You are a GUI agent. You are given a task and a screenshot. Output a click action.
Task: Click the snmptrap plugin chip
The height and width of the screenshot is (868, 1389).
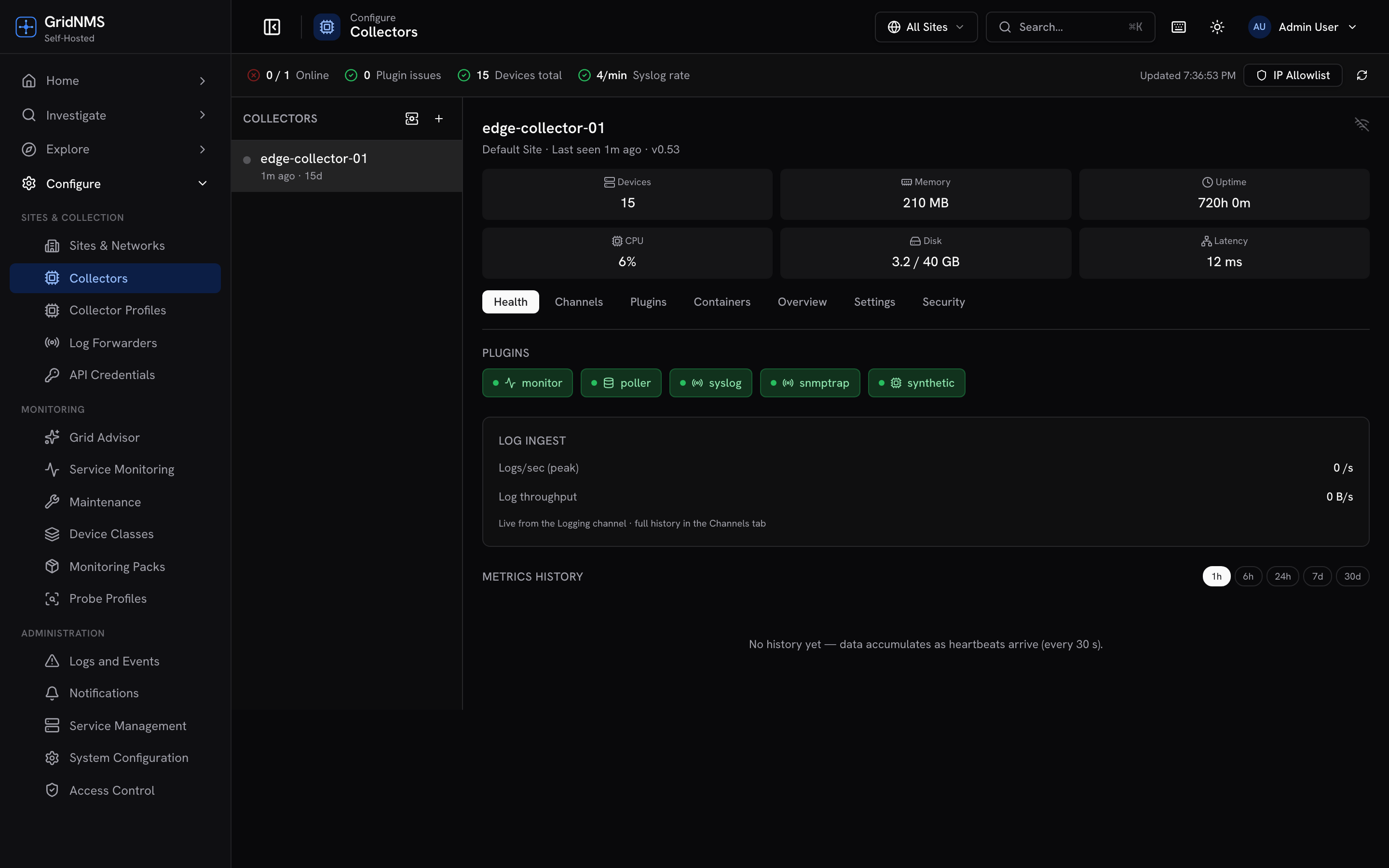pos(810,383)
